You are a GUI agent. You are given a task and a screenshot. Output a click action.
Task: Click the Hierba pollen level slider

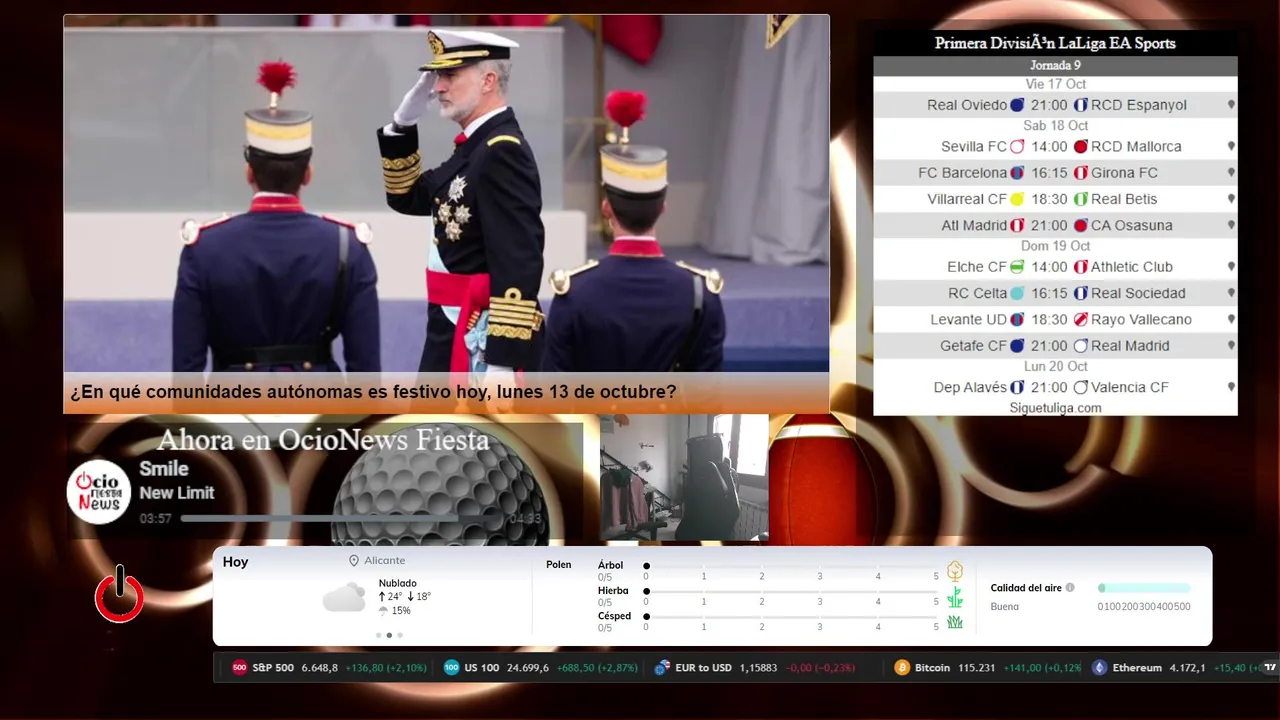[x=791, y=592]
